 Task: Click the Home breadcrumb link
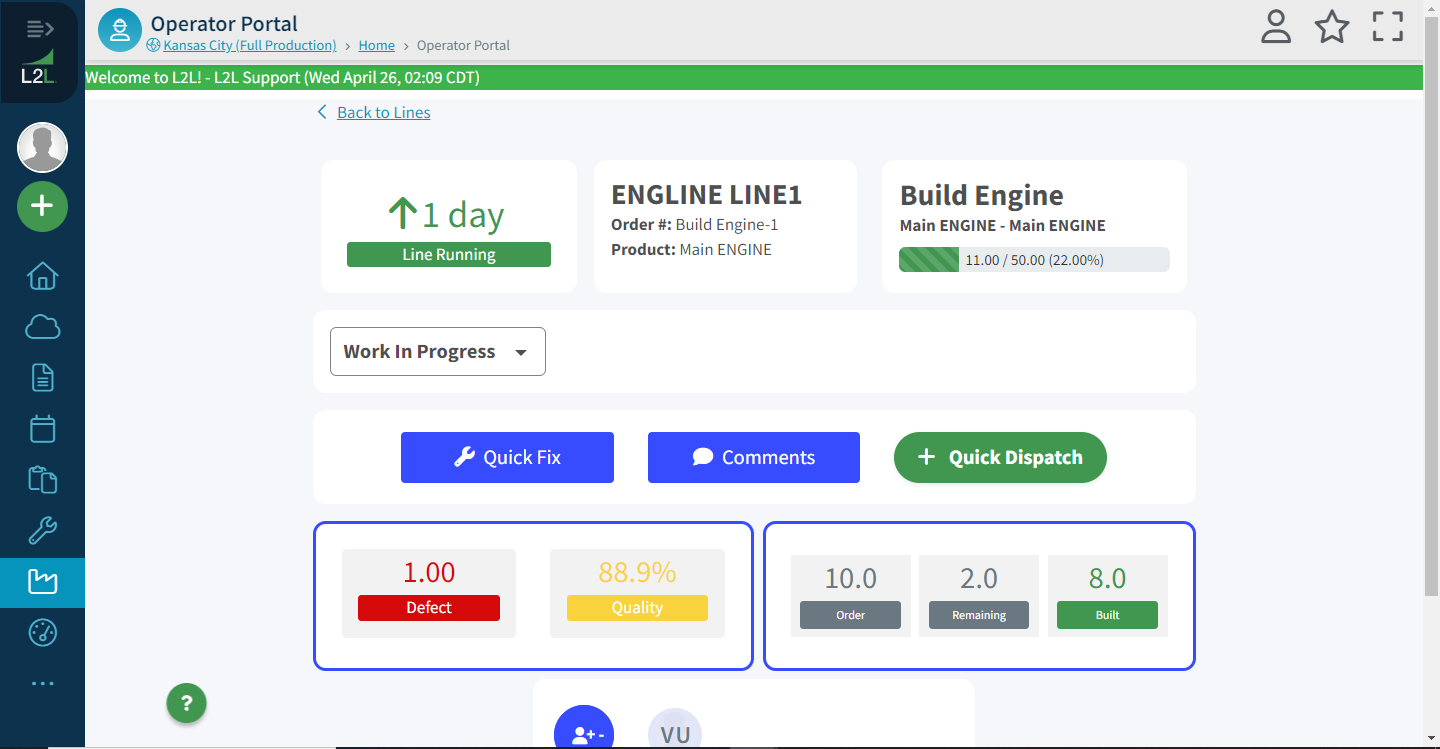(376, 45)
